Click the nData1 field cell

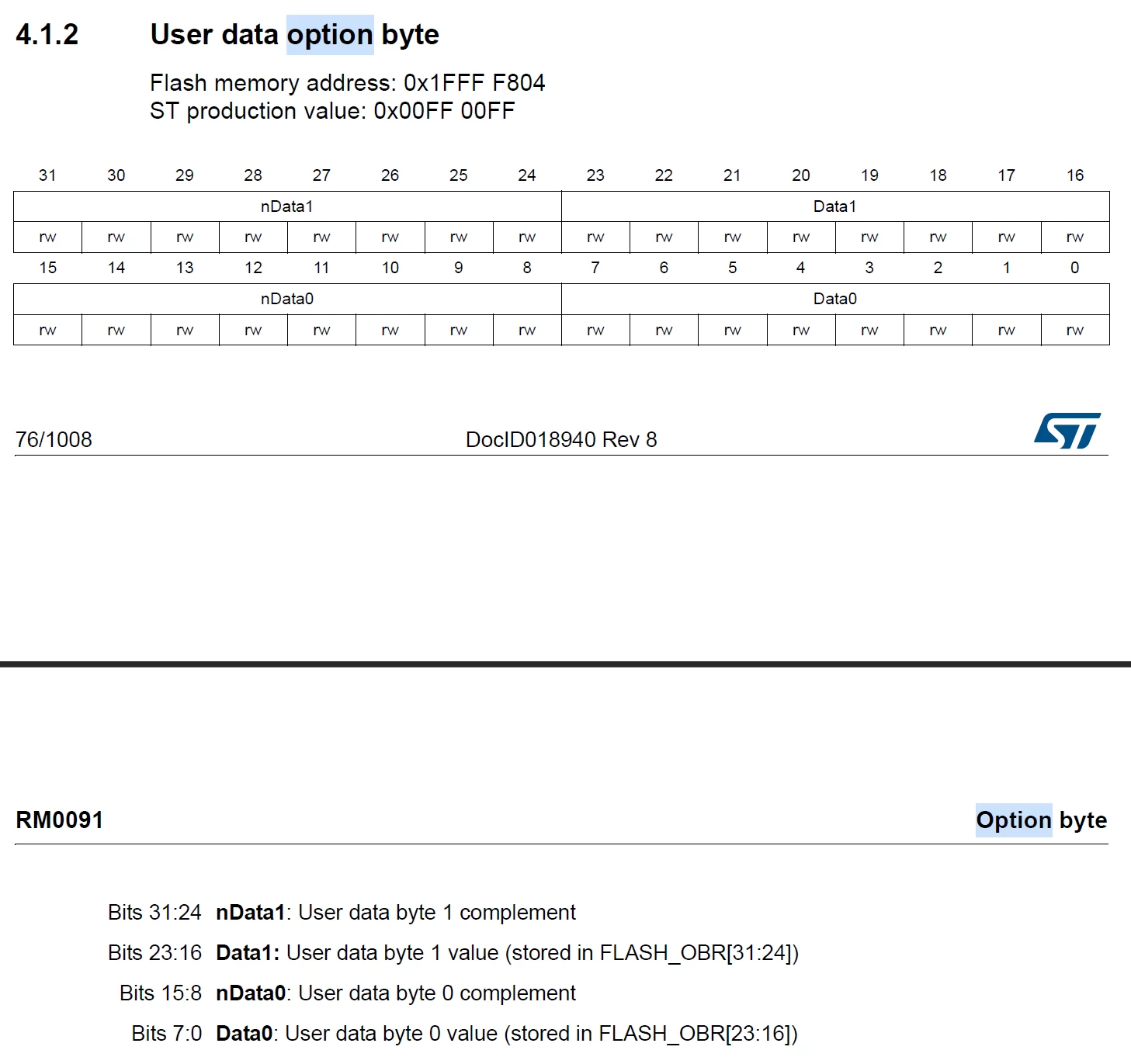pyautogui.click(x=287, y=206)
